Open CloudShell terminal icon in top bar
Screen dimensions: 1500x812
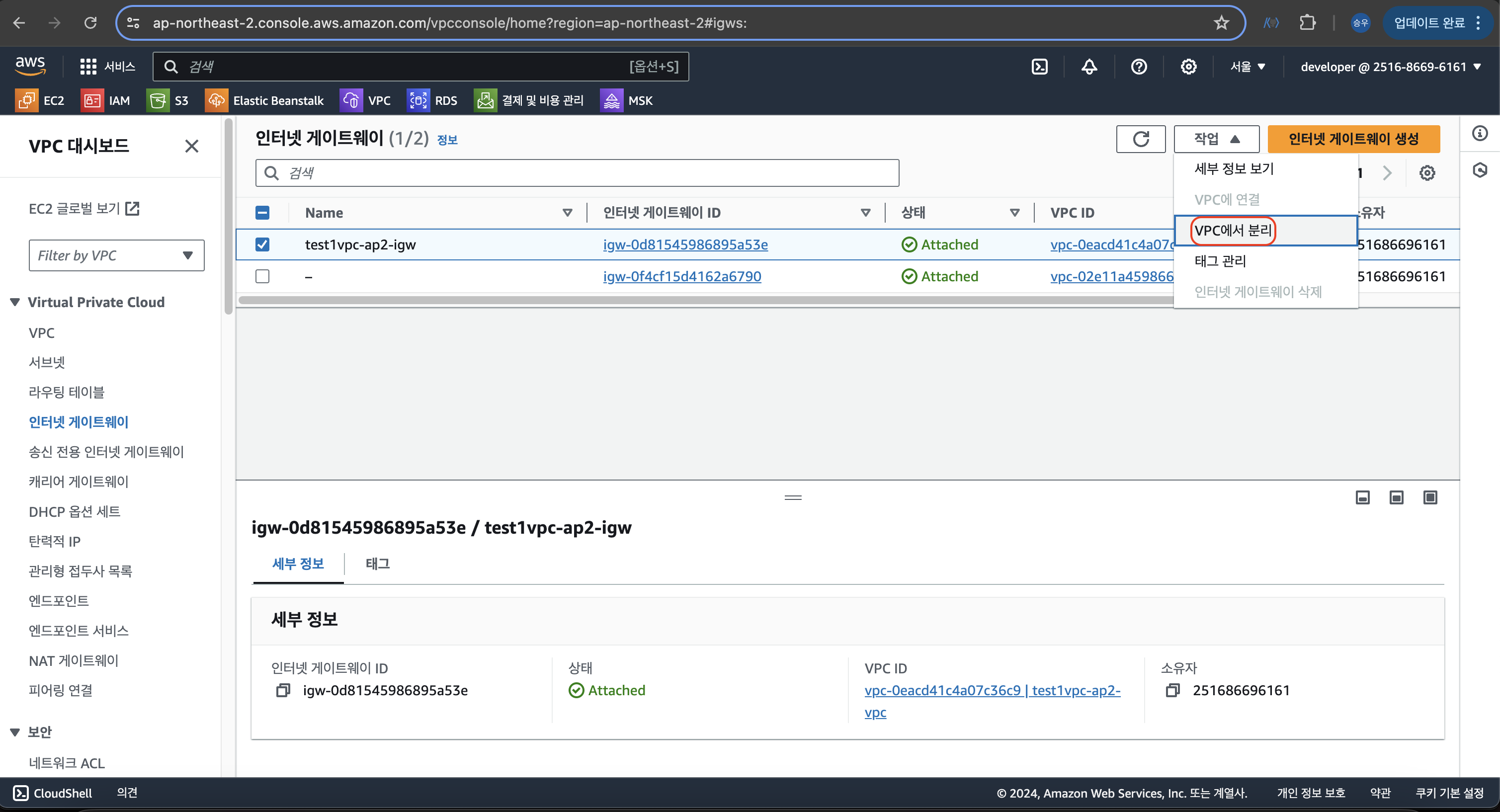tap(1039, 67)
